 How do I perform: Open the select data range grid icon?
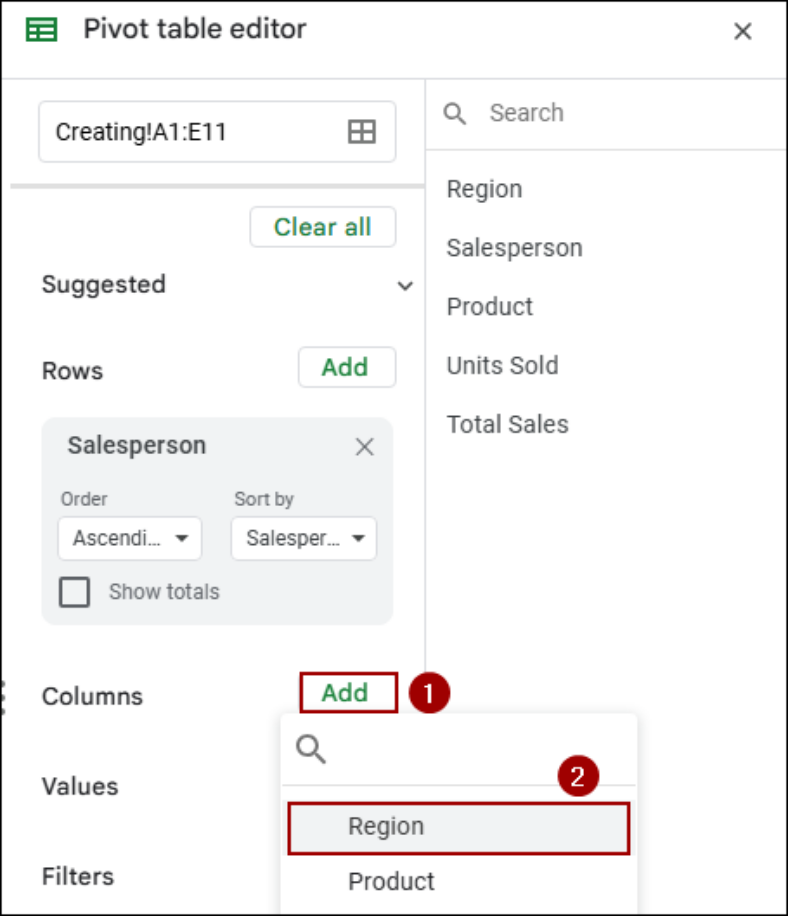[x=362, y=131]
